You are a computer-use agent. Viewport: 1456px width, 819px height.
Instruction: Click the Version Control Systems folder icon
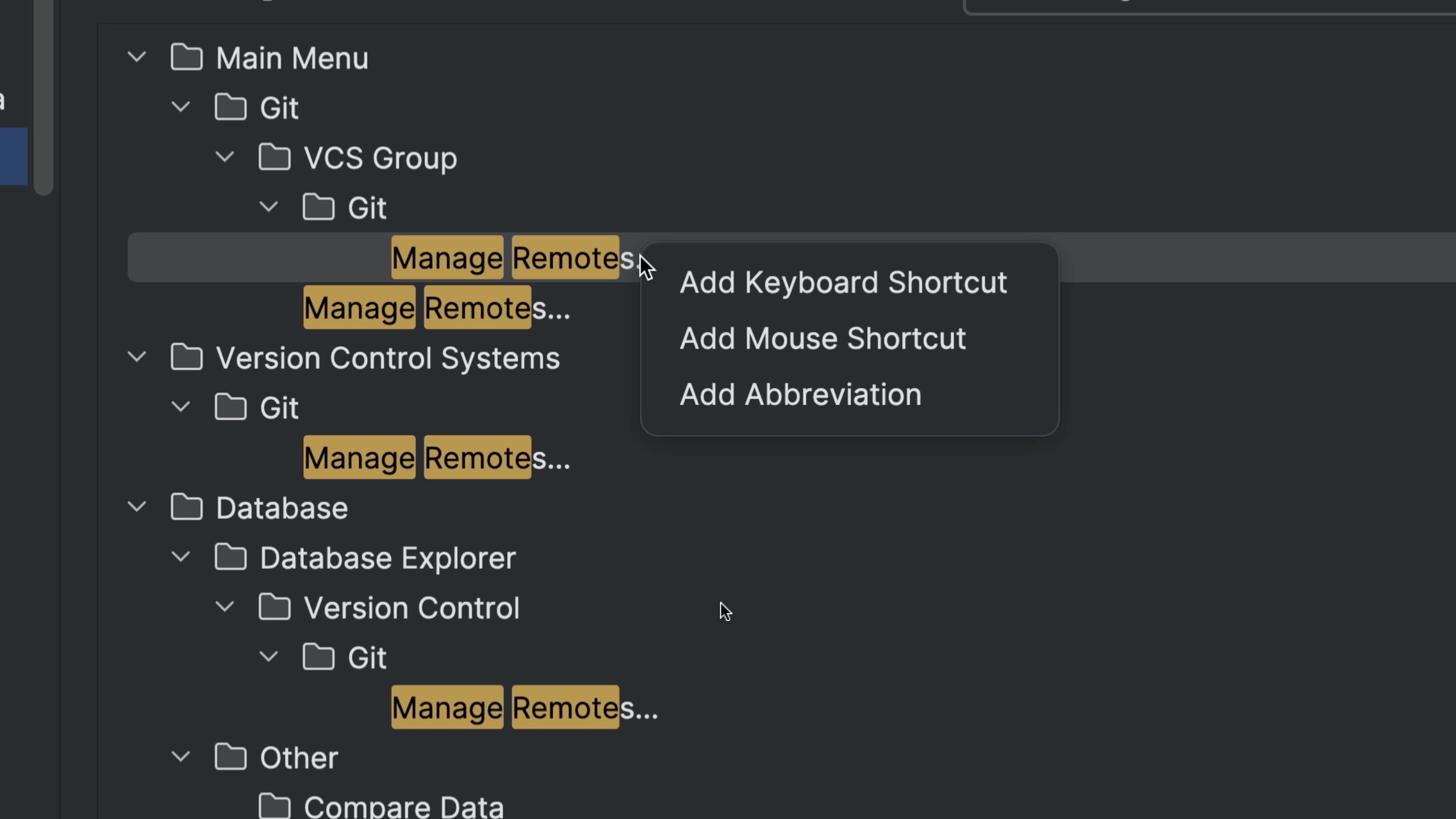pos(187,357)
